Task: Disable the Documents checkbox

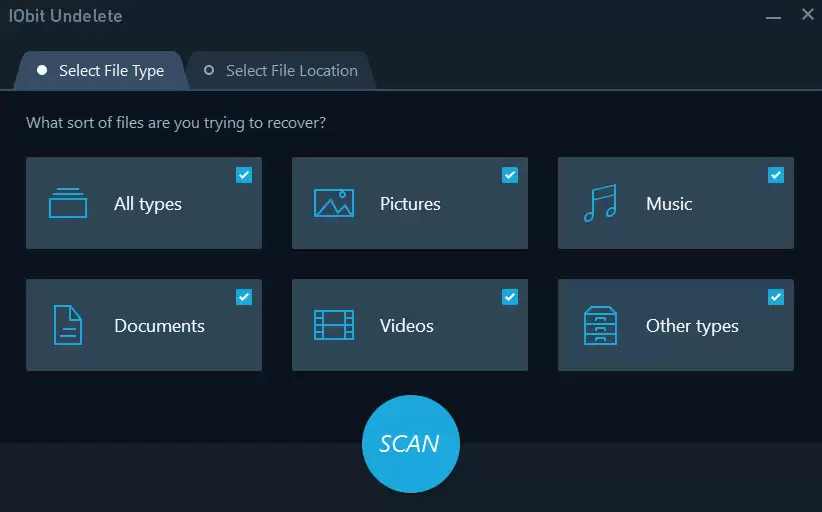Action: coord(244,297)
